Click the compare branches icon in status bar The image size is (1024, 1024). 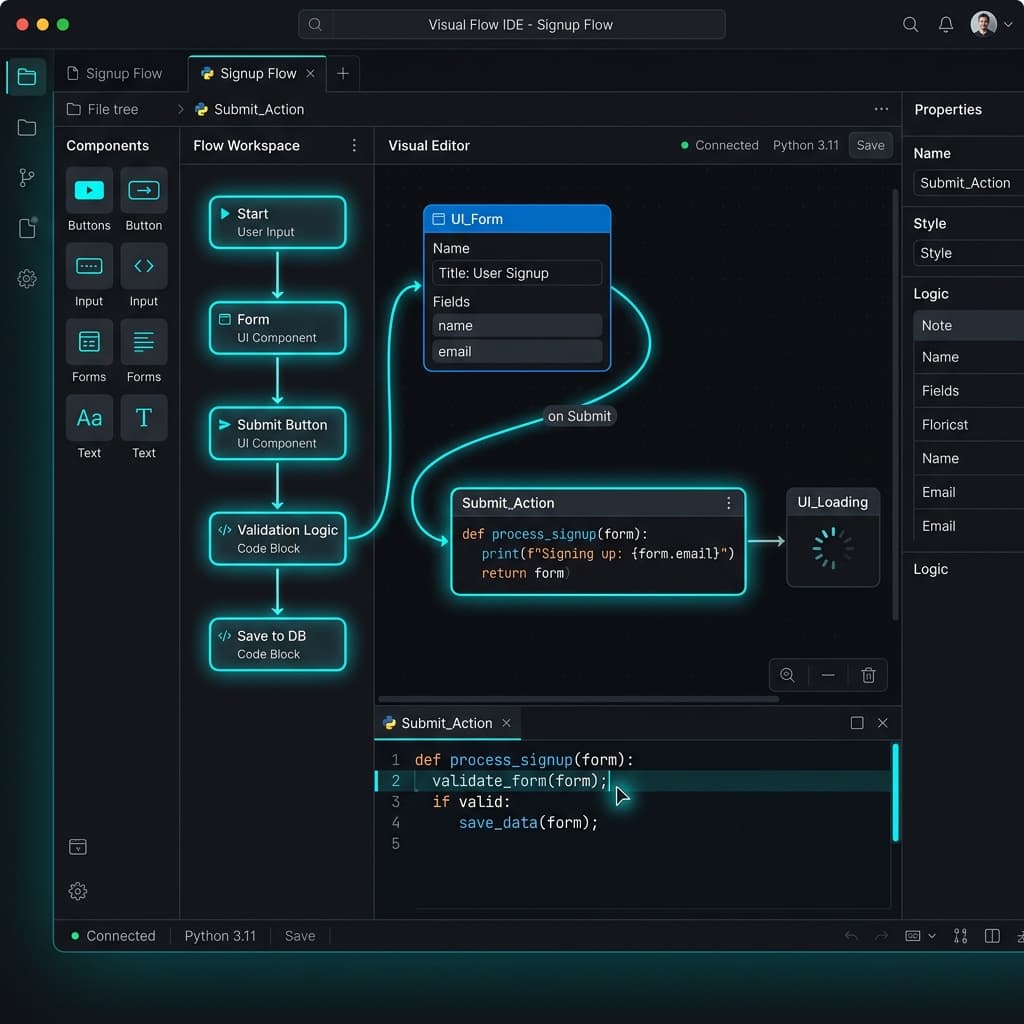point(960,936)
